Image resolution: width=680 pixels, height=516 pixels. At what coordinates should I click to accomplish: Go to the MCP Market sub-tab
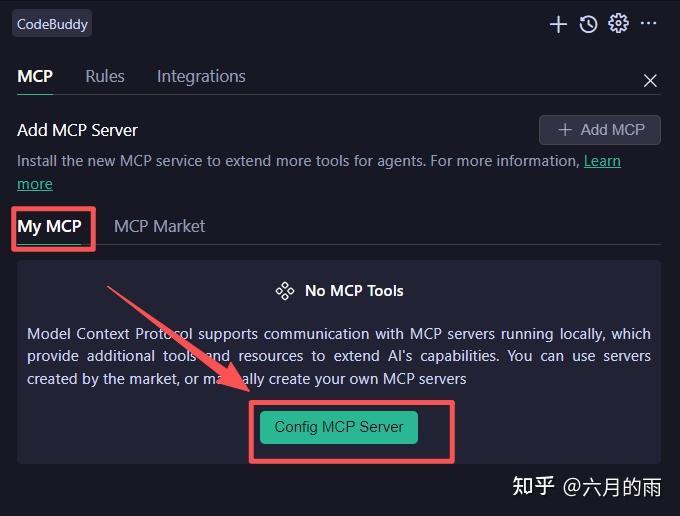click(x=160, y=226)
